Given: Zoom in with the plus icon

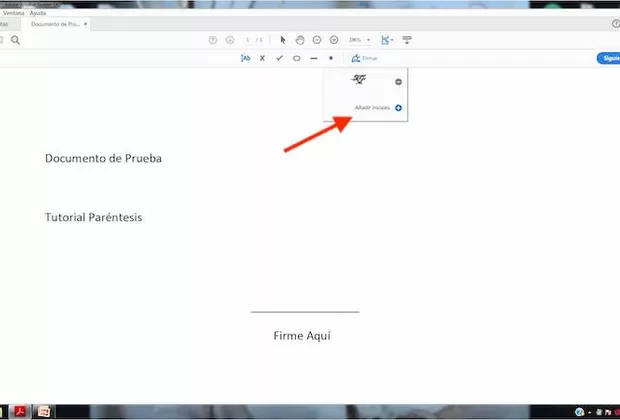Looking at the screenshot, I should click(334, 40).
